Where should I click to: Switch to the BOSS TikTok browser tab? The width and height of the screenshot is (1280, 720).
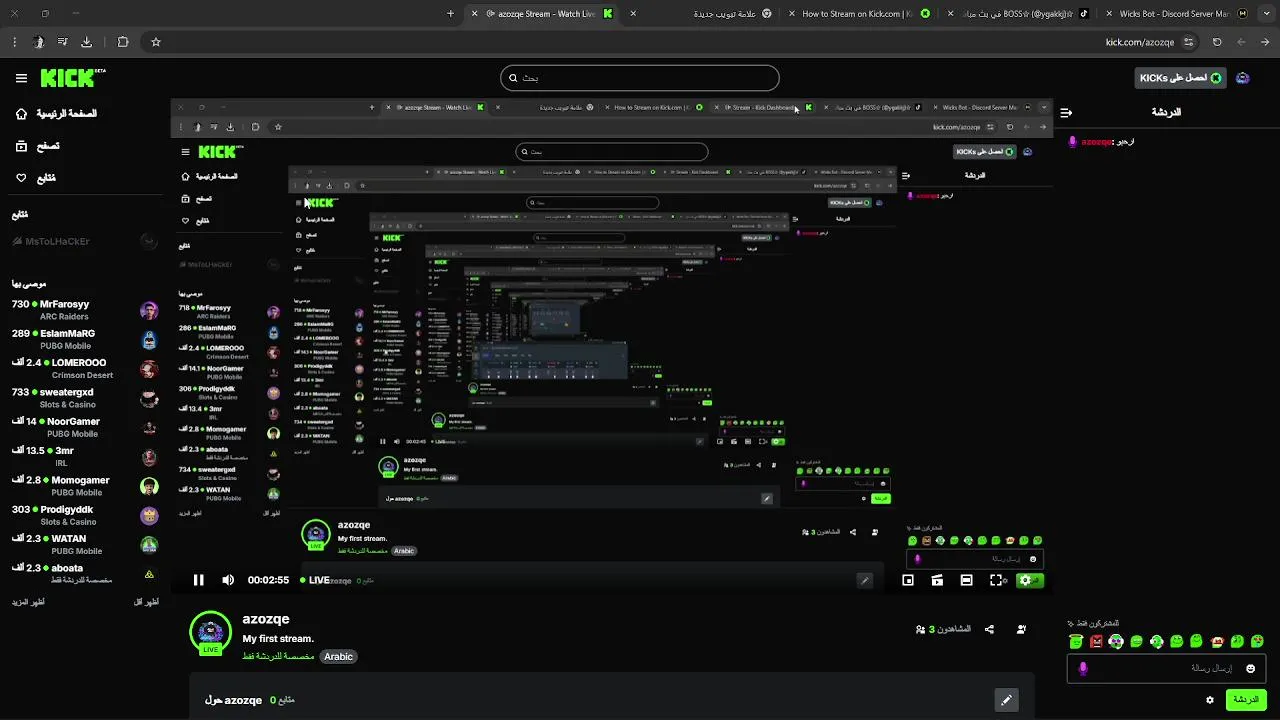1017,14
